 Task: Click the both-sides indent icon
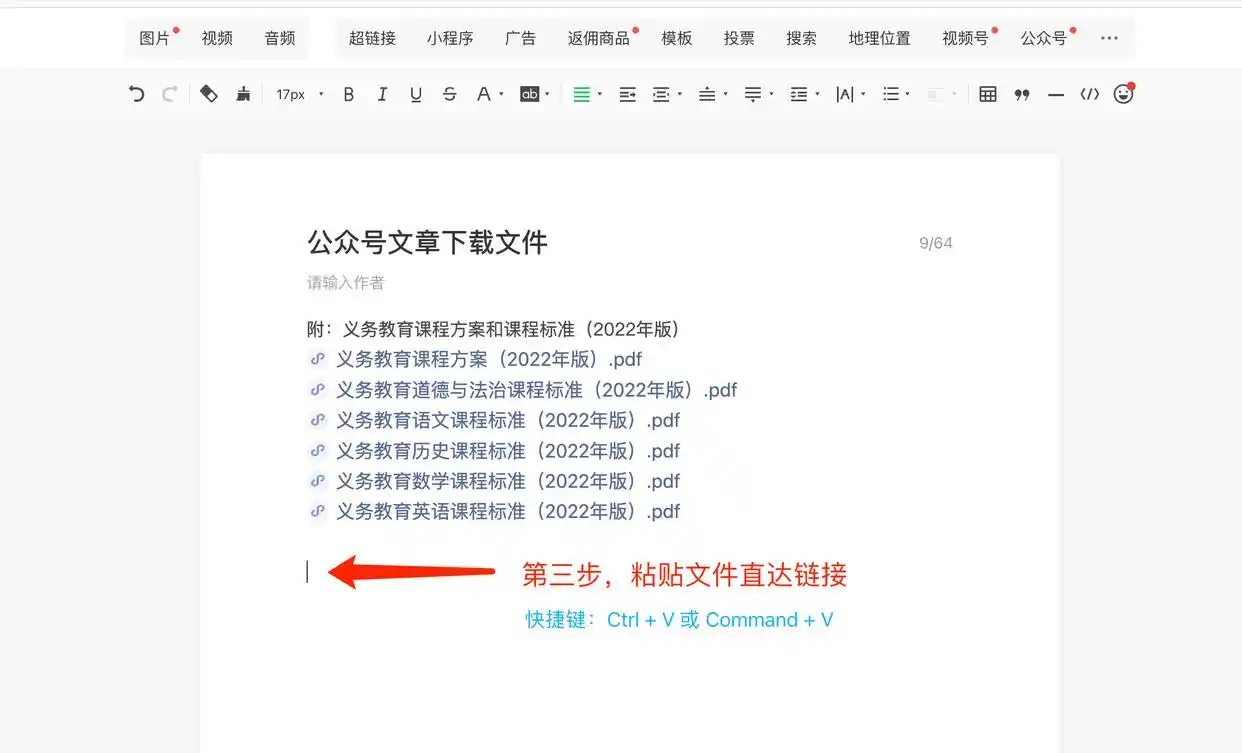point(661,94)
